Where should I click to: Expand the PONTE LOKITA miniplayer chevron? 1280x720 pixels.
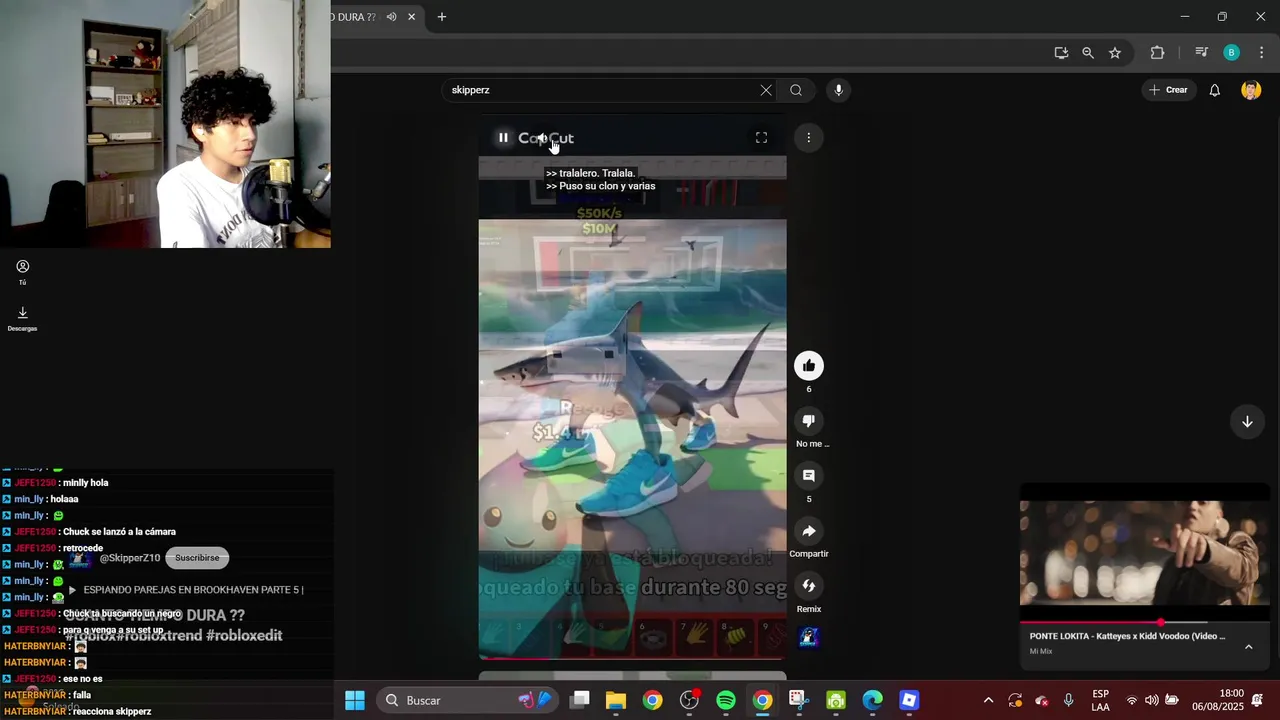pyautogui.click(x=1248, y=647)
